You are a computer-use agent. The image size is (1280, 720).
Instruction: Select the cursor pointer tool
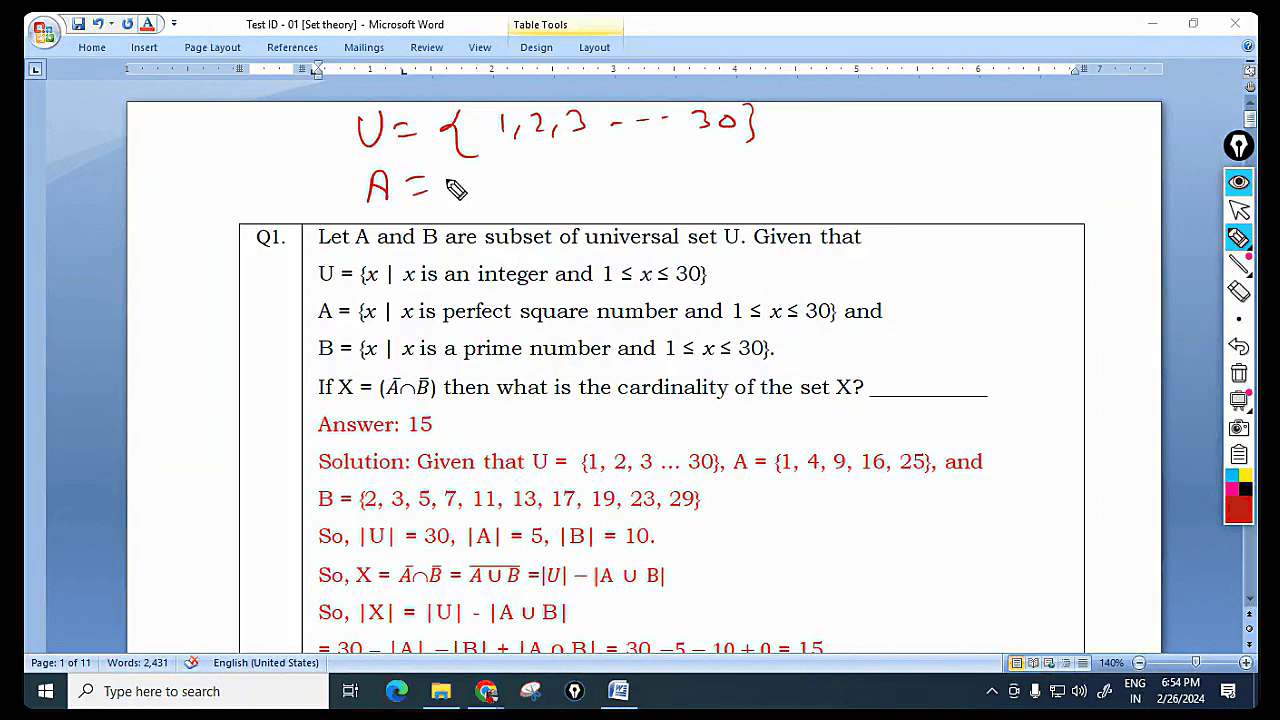click(x=1239, y=210)
